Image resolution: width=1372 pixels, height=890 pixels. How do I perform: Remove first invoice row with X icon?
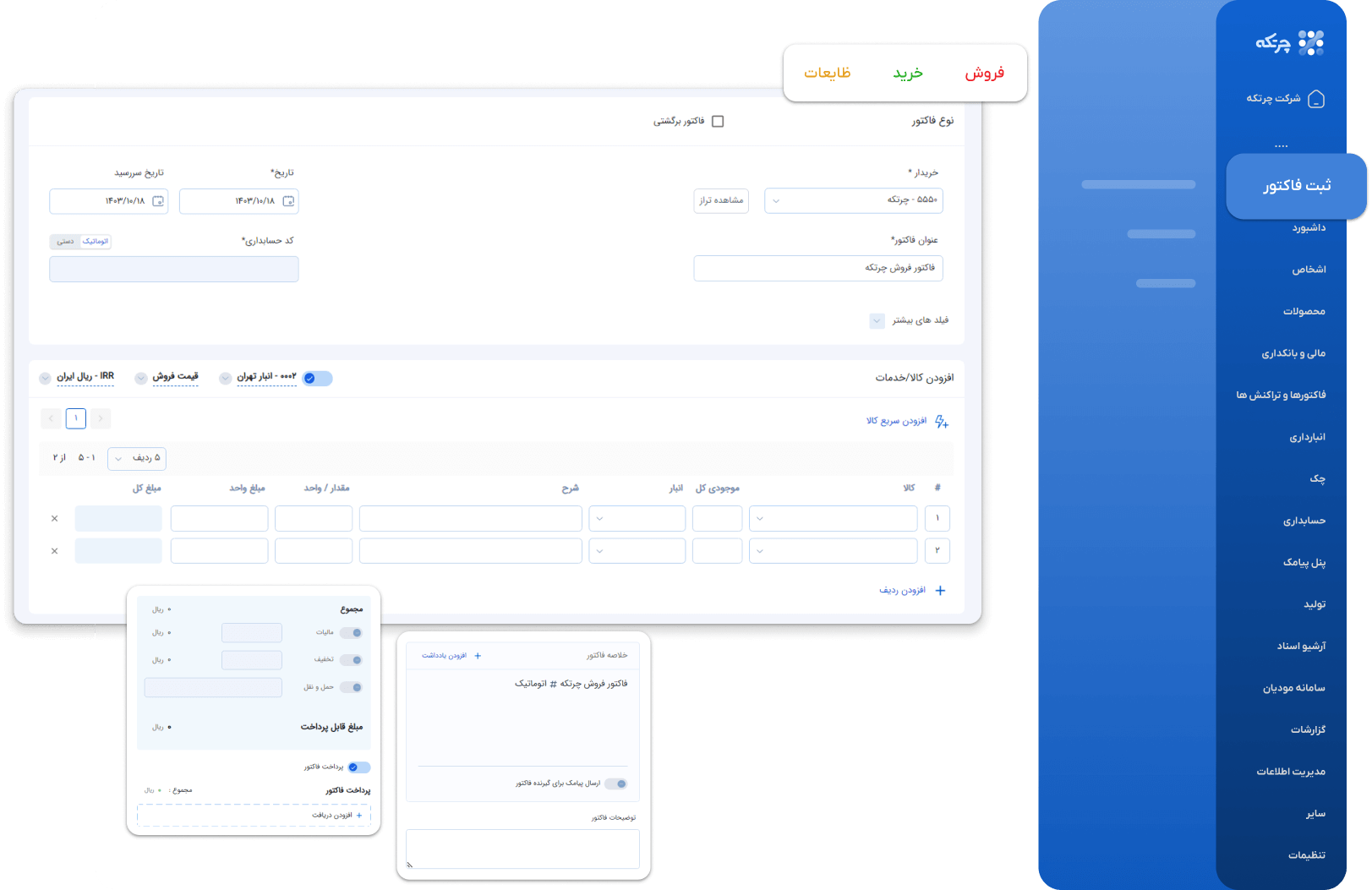(x=55, y=519)
